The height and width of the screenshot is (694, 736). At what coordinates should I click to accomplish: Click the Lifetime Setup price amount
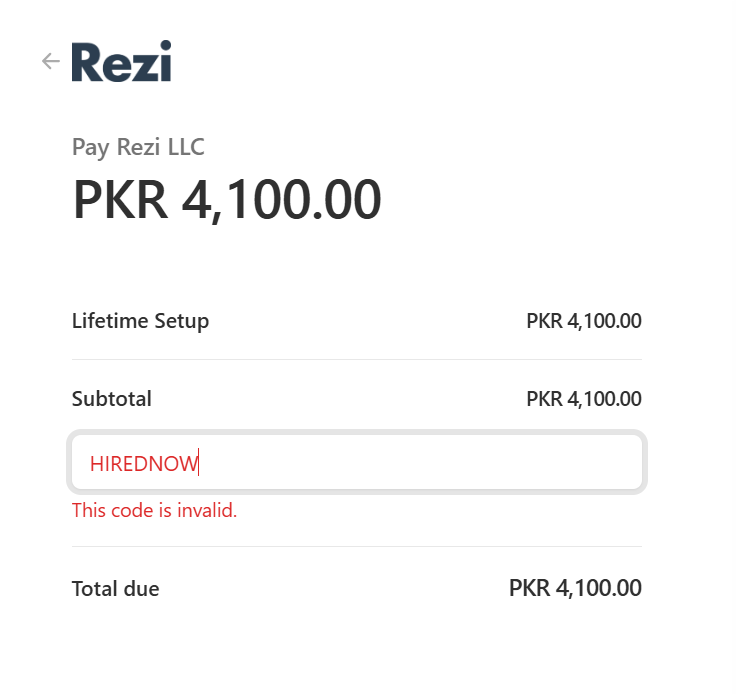pyautogui.click(x=583, y=321)
